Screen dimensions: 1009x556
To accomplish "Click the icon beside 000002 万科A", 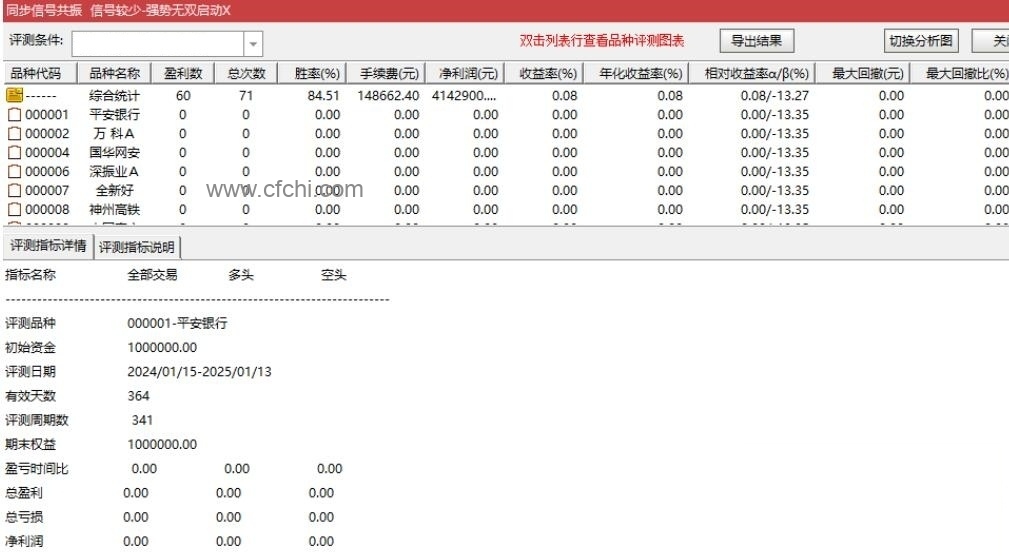I will tap(14, 134).
